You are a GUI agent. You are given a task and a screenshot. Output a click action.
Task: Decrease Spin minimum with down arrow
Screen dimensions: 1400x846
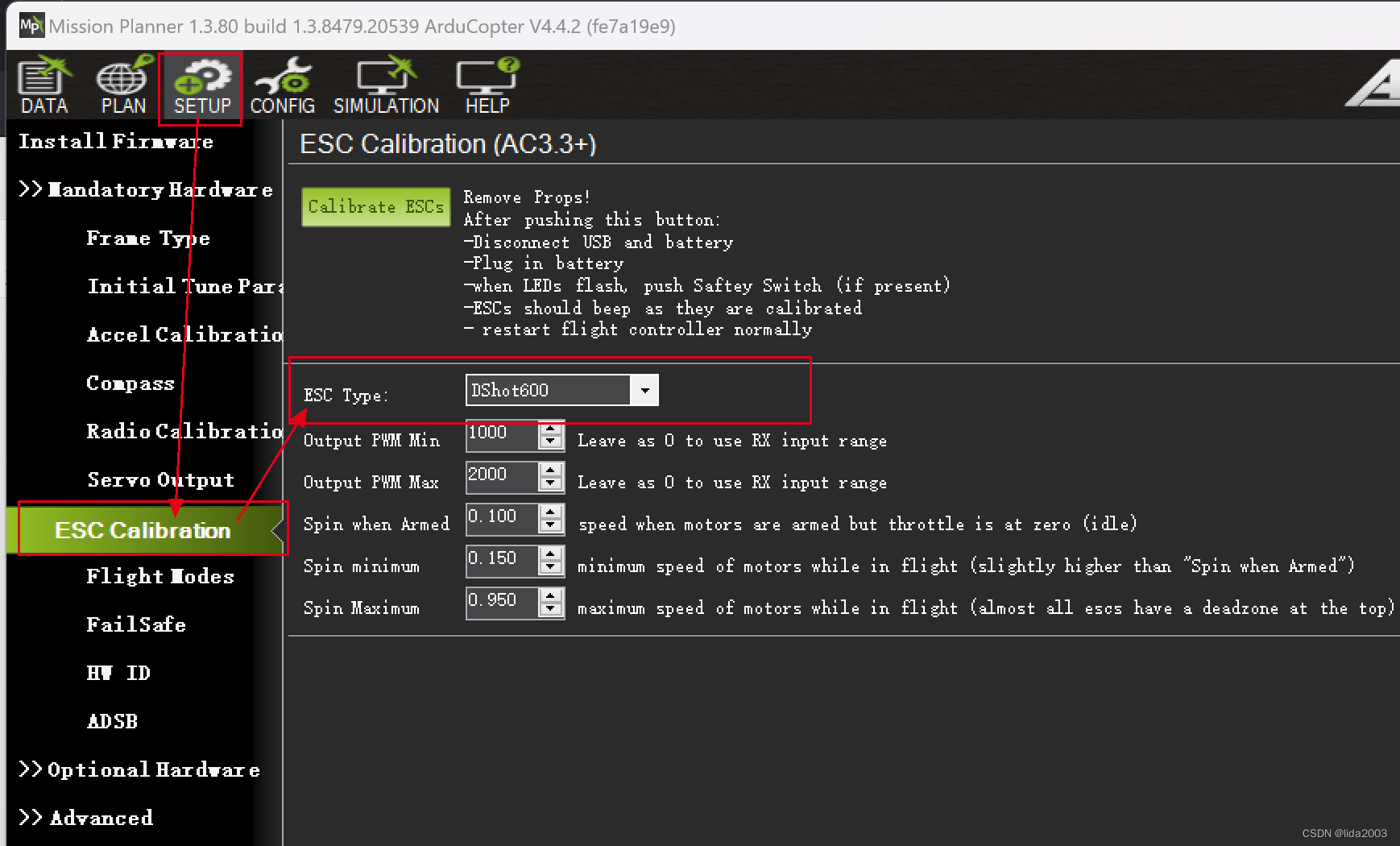(551, 569)
